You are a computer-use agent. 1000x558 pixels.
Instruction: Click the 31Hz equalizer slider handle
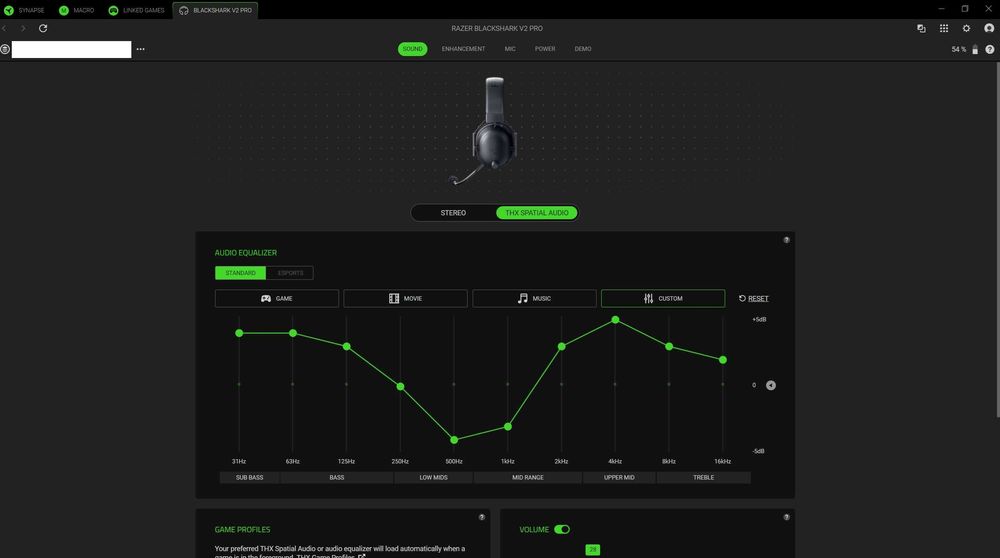click(x=239, y=333)
